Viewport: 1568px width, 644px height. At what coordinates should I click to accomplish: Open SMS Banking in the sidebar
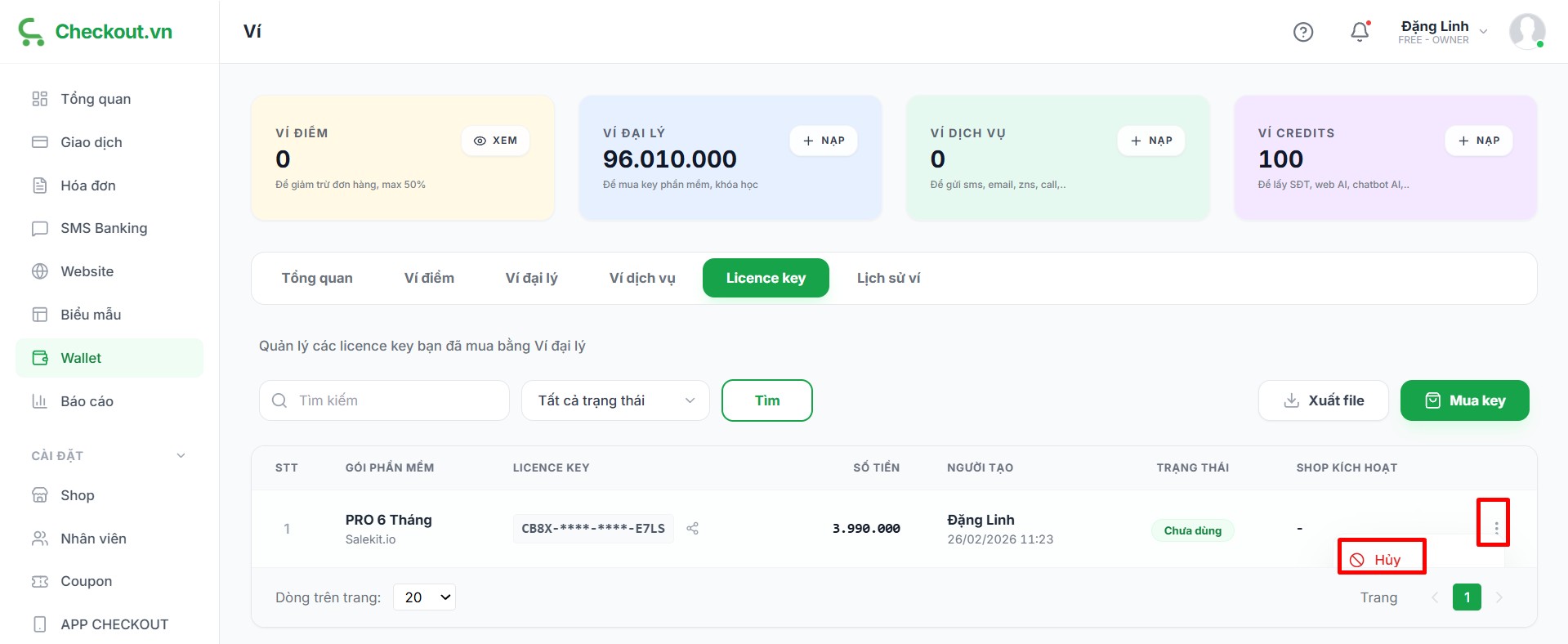click(104, 228)
